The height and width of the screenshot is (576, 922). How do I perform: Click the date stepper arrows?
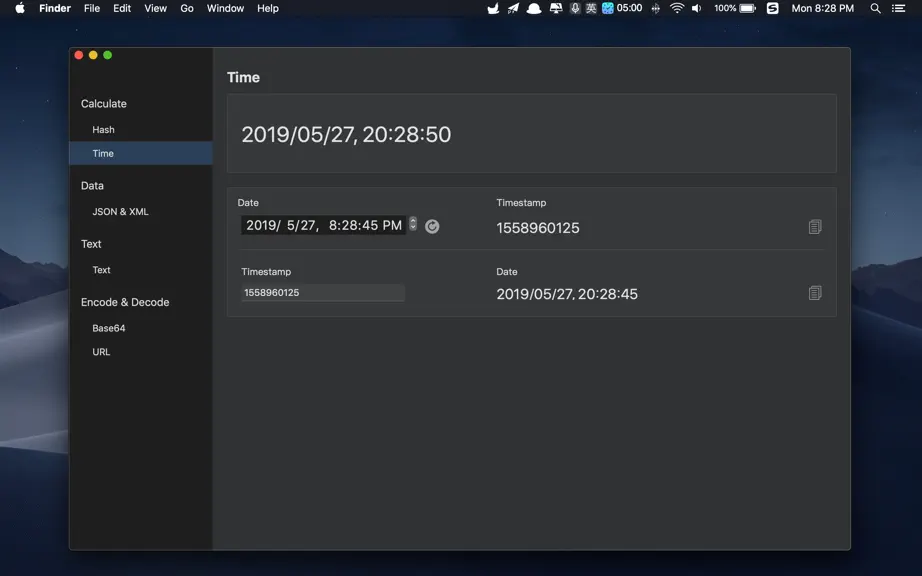pyautogui.click(x=413, y=224)
